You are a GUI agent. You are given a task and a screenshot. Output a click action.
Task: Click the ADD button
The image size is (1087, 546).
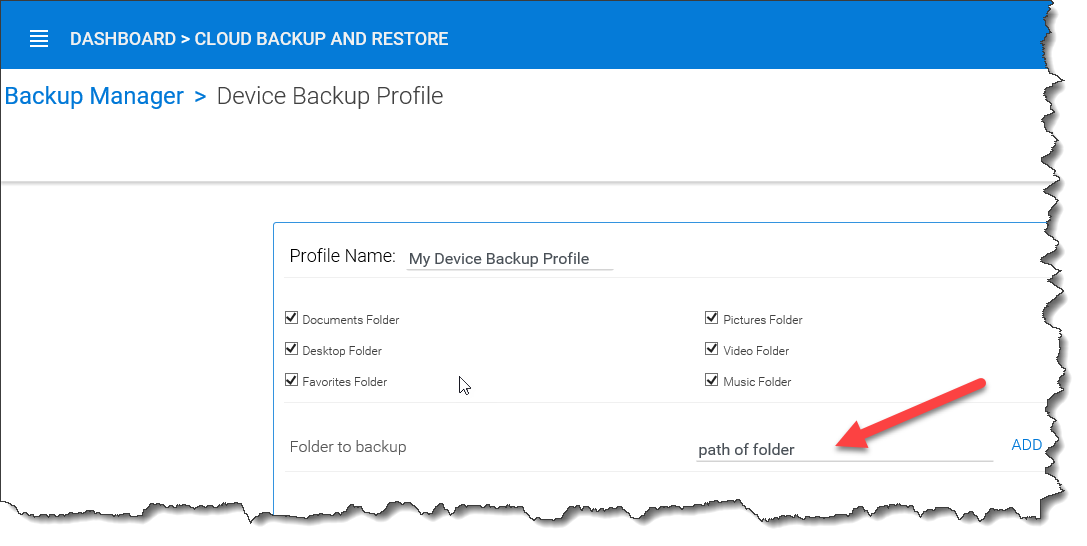(x=1027, y=445)
